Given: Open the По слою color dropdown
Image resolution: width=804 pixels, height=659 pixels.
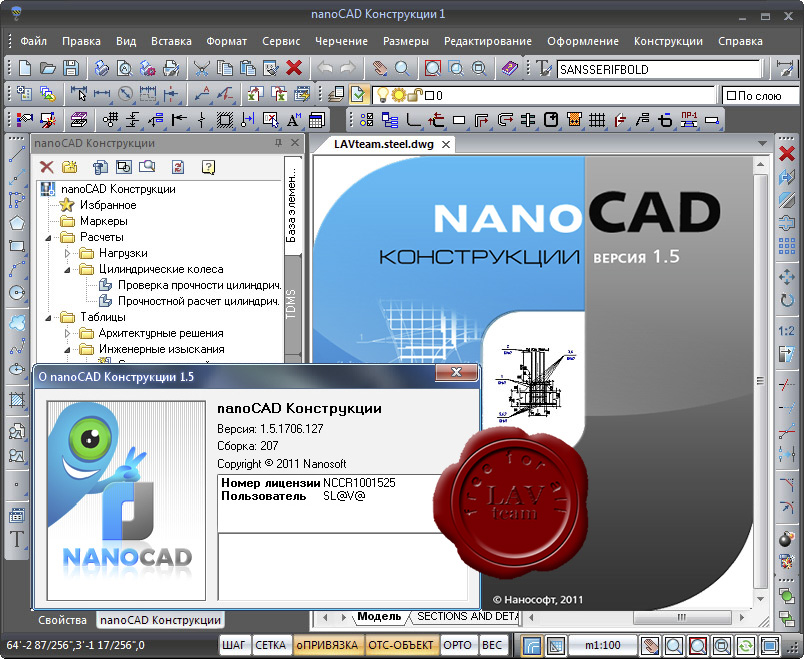Looking at the screenshot, I should [761, 95].
